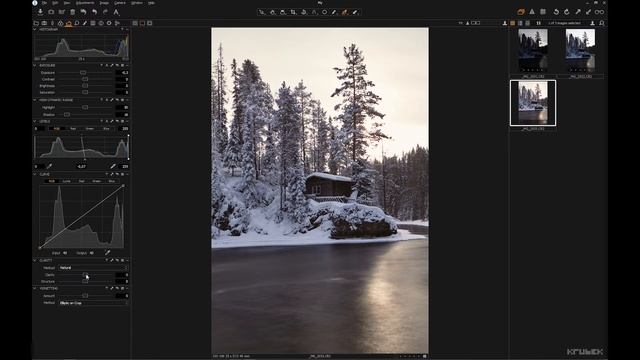This screenshot has height=360, width=640.
Task: Collapse the Curve panel
Action: pyautogui.click(x=35, y=174)
